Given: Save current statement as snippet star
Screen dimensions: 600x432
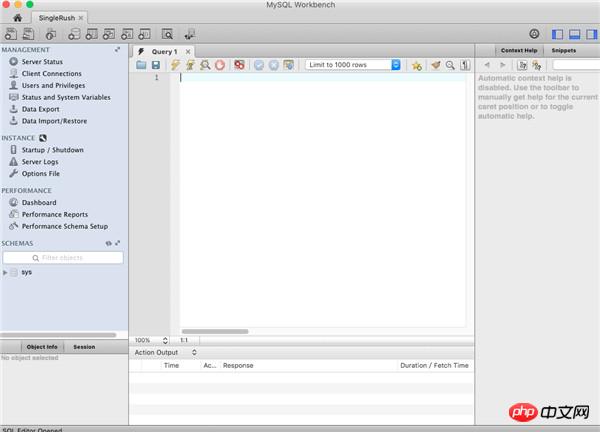Looking at the screenshot, I should [x=417, y=65].
